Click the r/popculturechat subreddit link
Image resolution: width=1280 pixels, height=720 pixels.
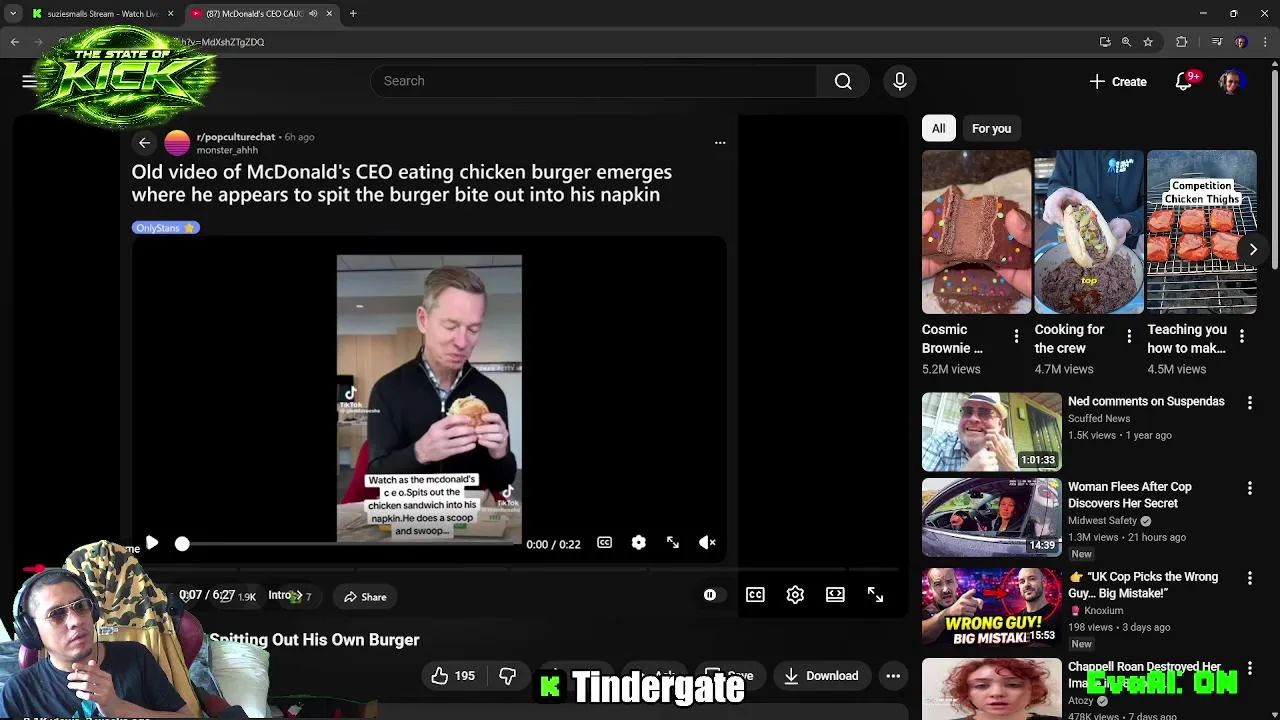235,137
